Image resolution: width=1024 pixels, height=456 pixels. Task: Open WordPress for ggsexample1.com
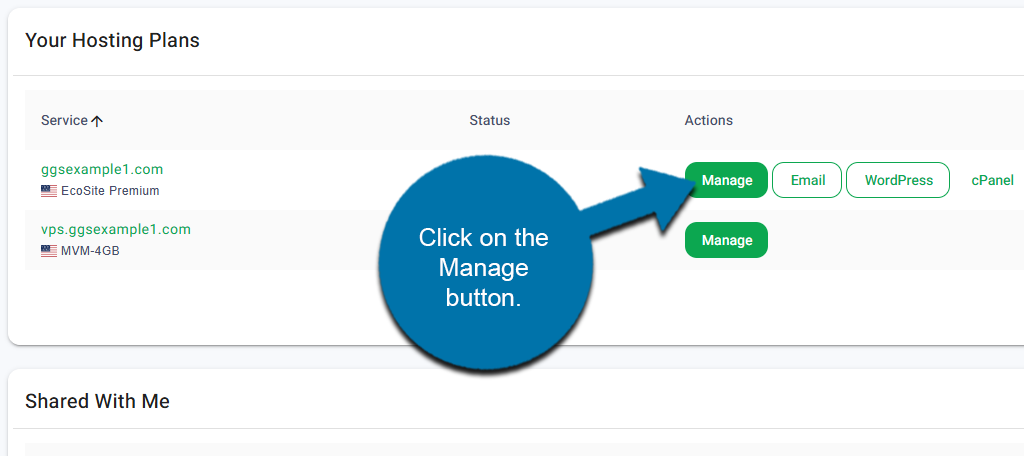[898, 180]
